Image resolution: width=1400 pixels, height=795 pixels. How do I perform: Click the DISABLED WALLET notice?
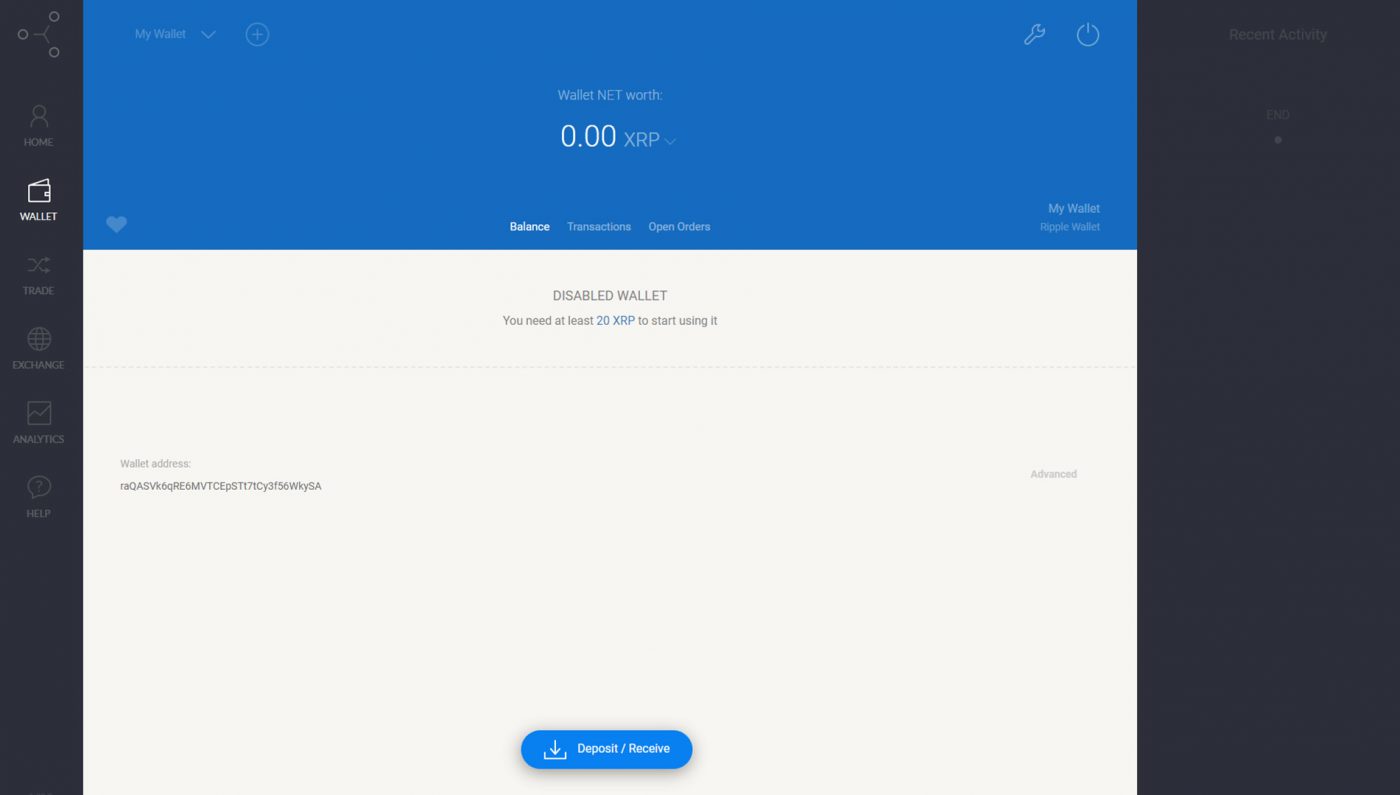tap(610, 296)
